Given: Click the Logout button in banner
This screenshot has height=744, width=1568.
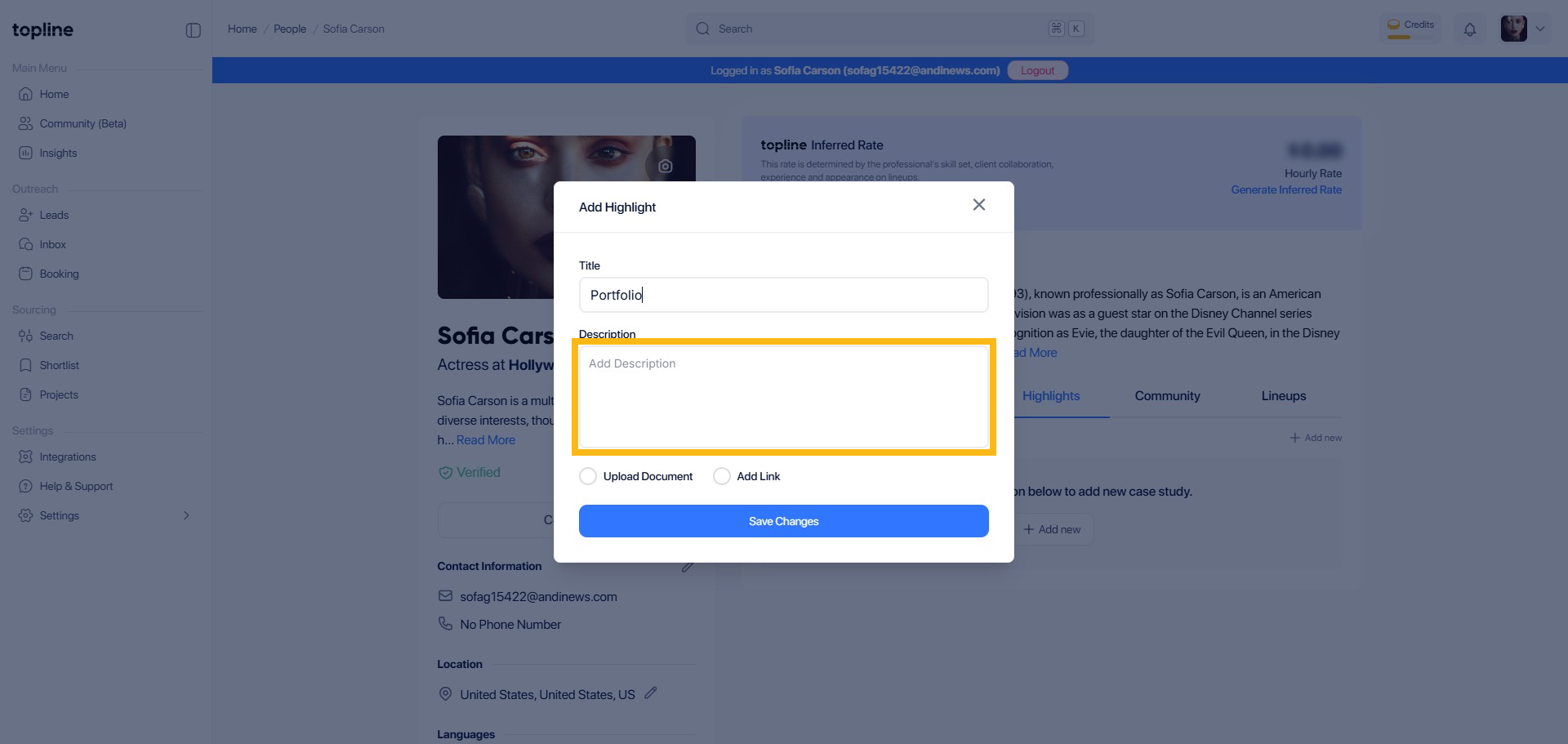Looking at the screenshot, I should (x=1037, y=70).
